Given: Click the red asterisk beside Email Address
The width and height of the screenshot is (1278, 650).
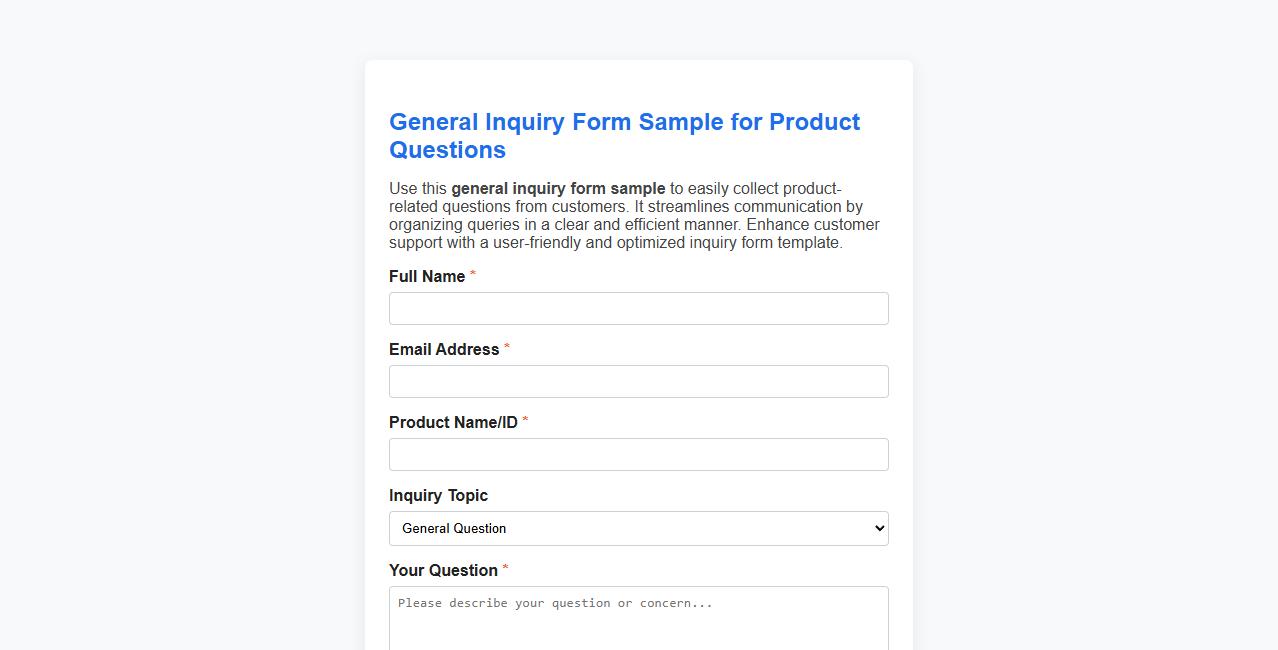Looking at the screenshot, I should pyautogui.click(x=507, y=346).
